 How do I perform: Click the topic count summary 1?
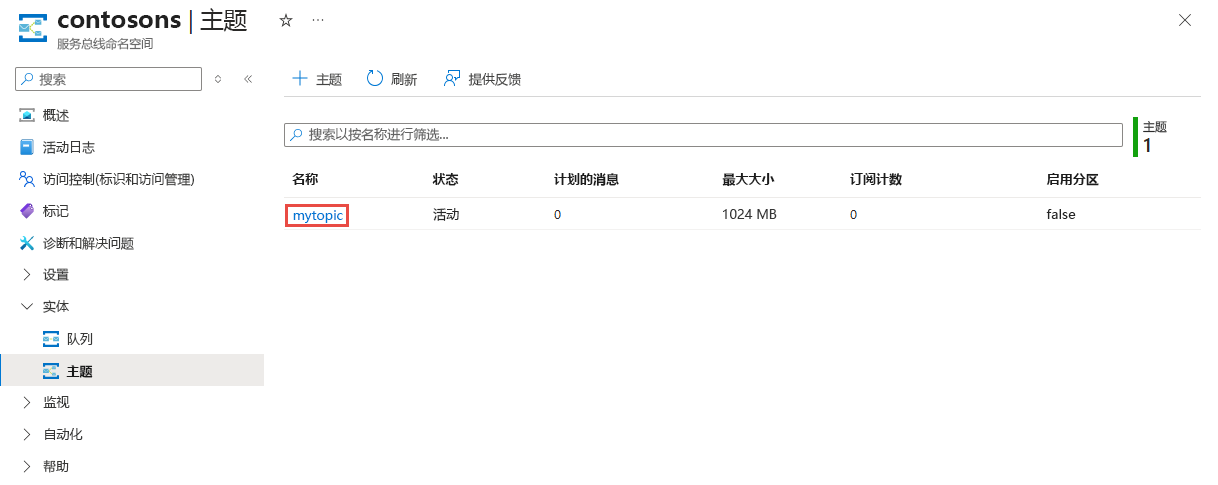(x=1147, y=146)
